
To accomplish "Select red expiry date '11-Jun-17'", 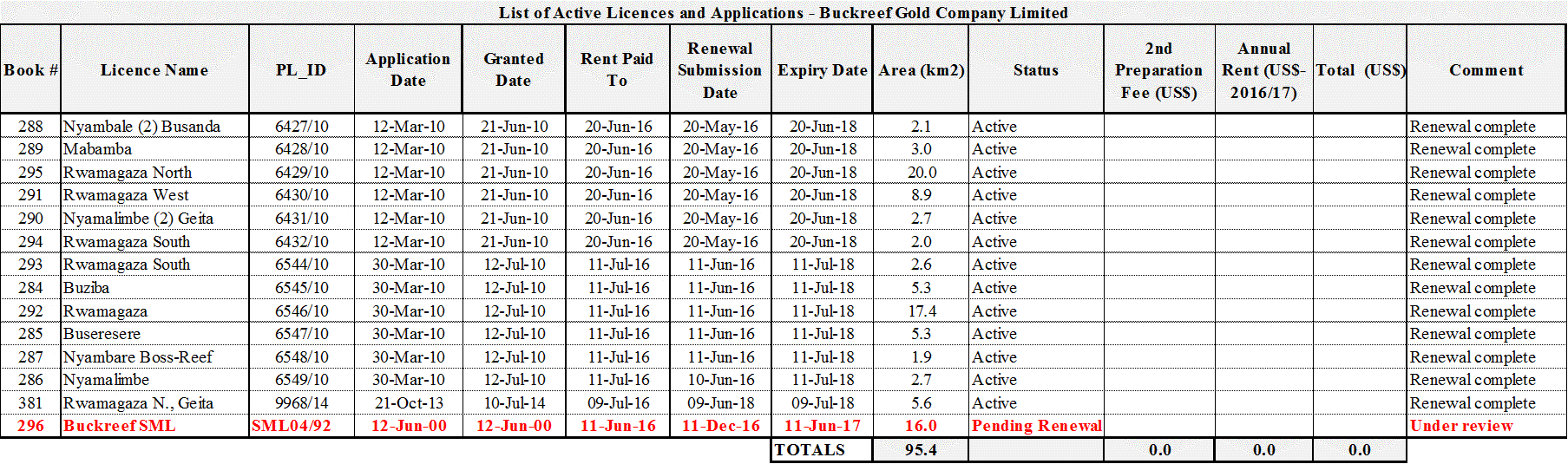I will [823, 426].
